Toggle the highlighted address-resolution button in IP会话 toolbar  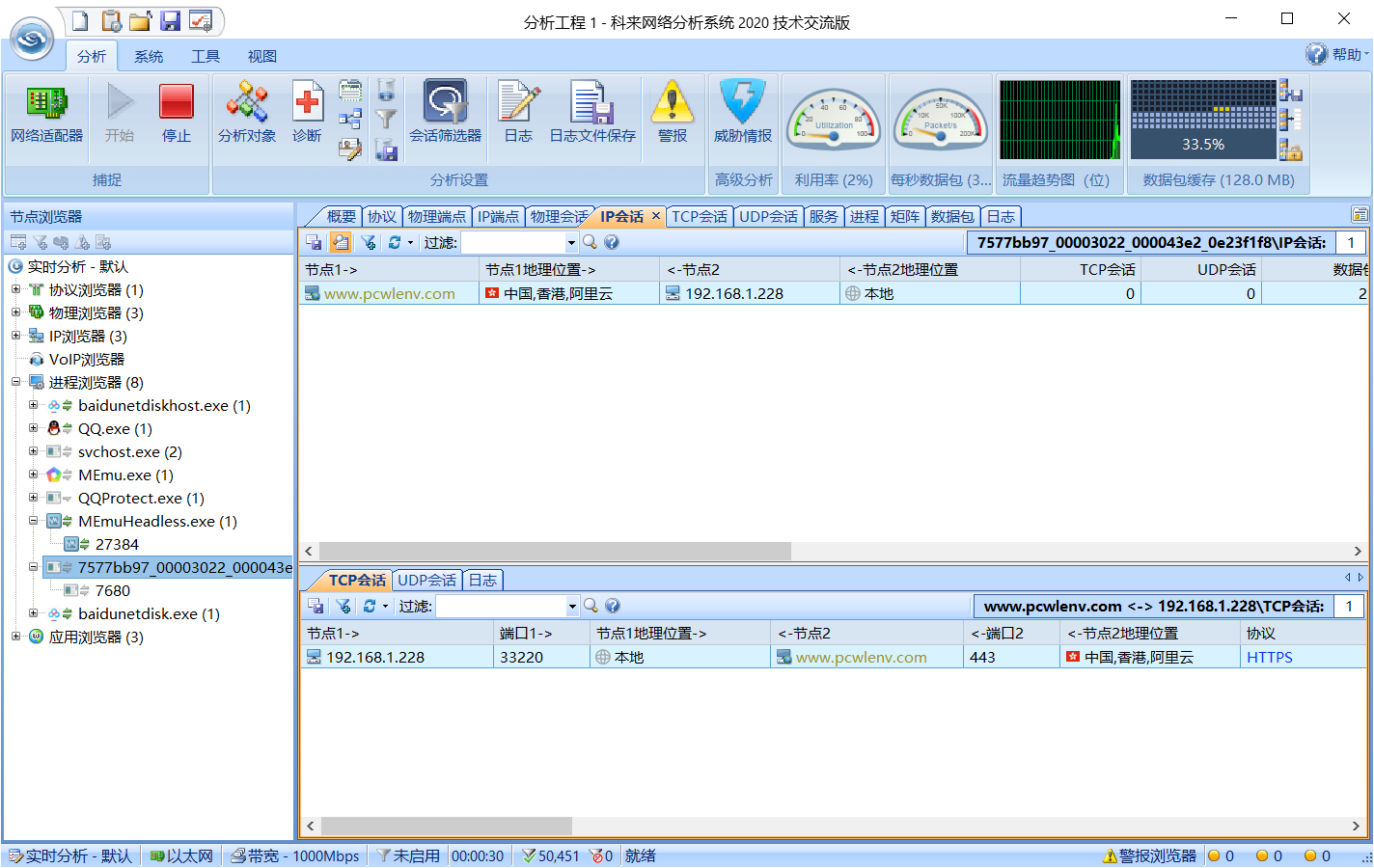341,242
